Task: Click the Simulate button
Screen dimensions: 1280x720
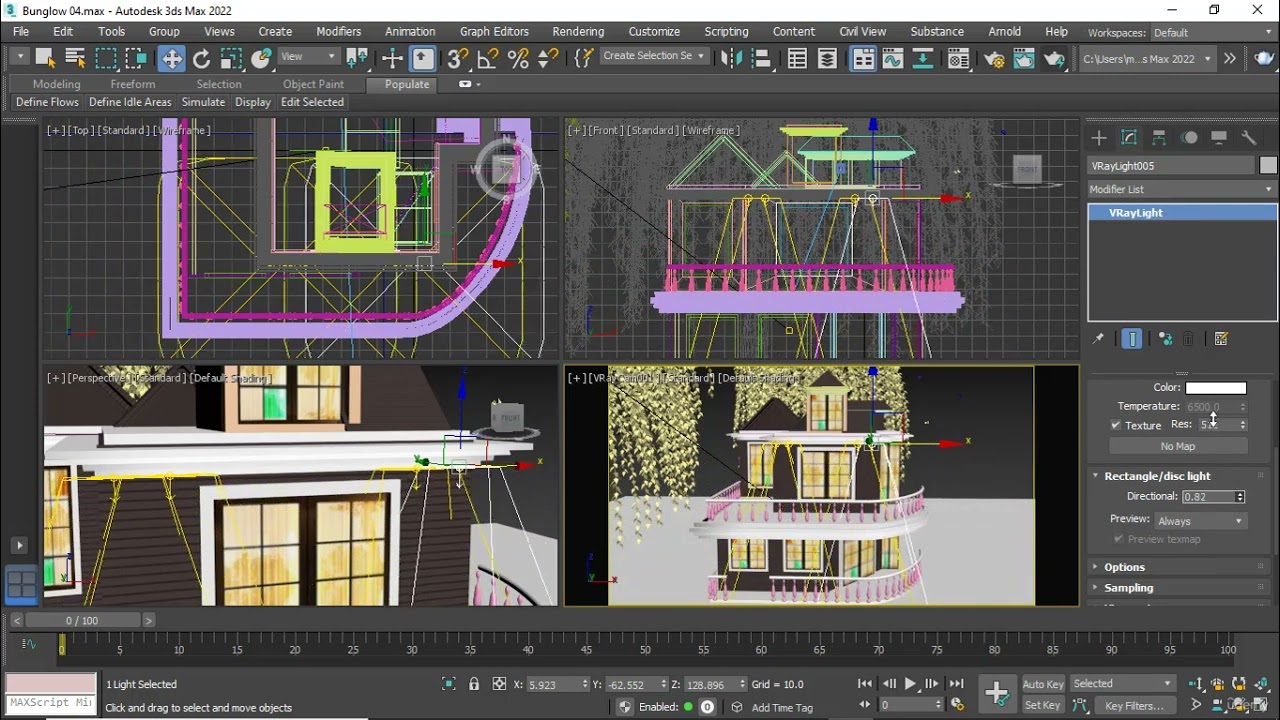Action: point(203,102)
